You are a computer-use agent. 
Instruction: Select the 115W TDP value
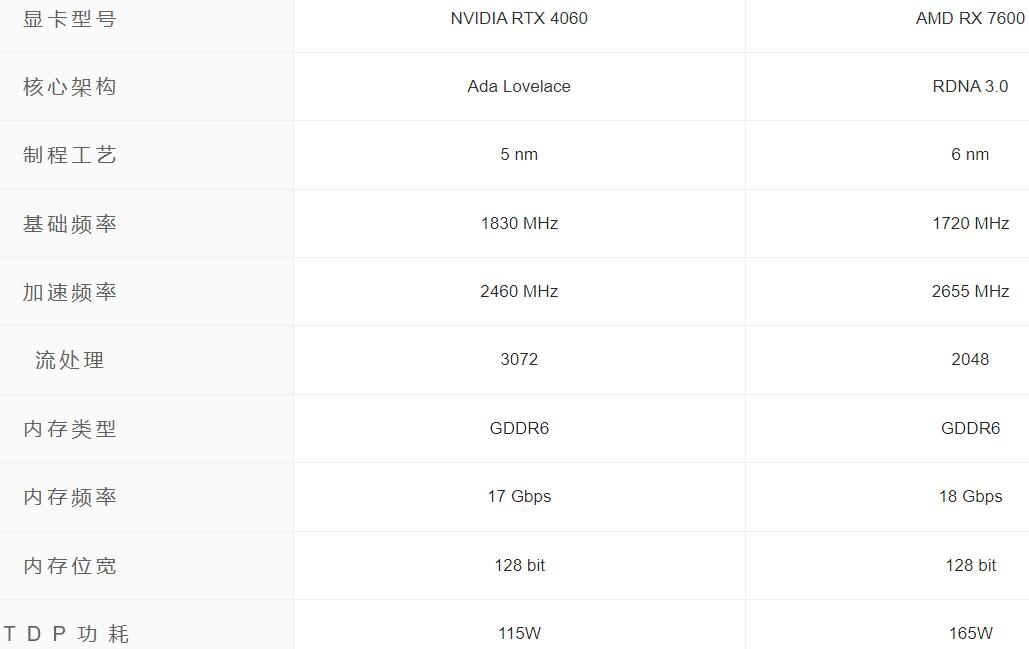(x=519, y=633)
